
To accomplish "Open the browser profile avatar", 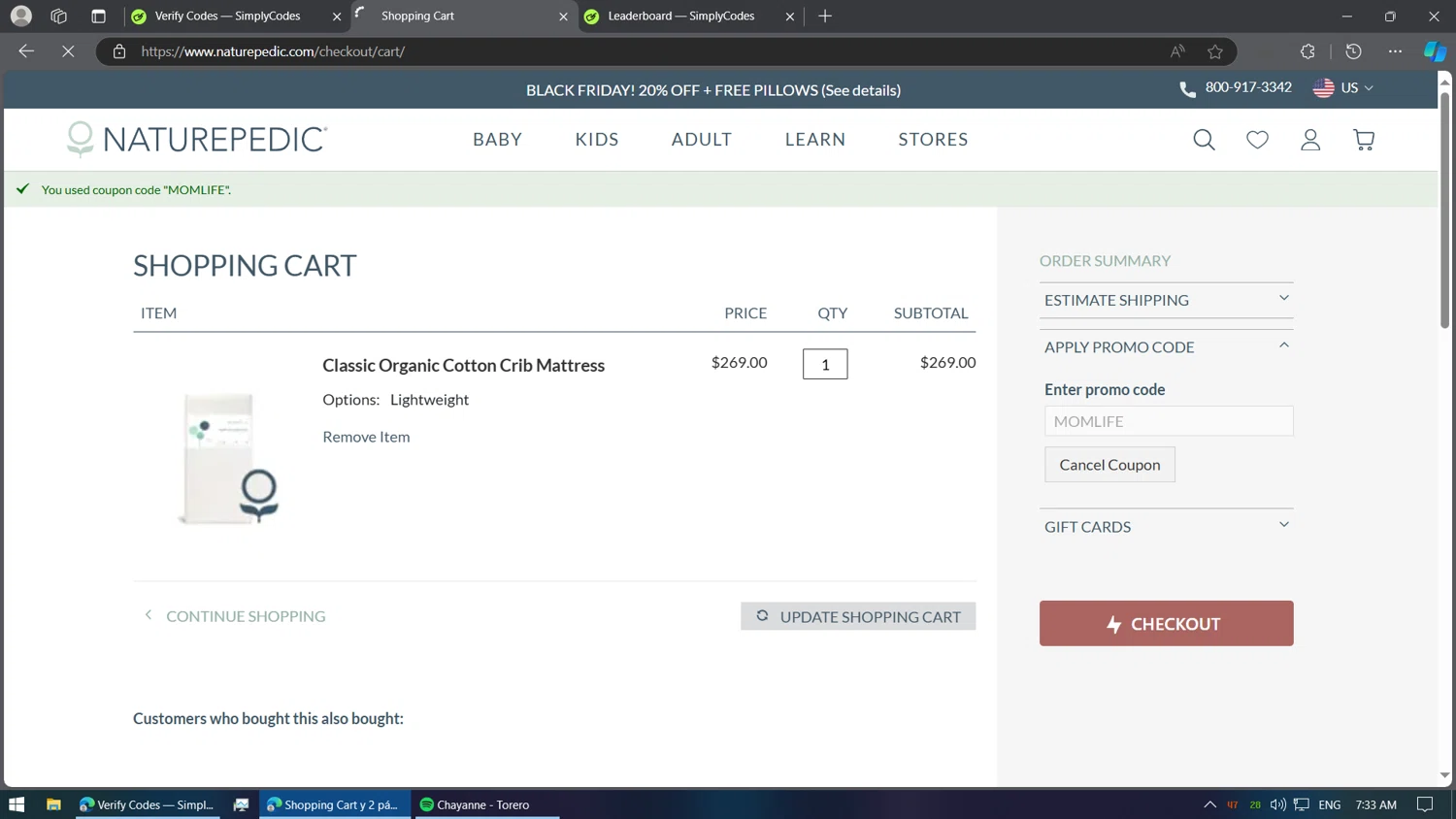I will pos(20,16).
